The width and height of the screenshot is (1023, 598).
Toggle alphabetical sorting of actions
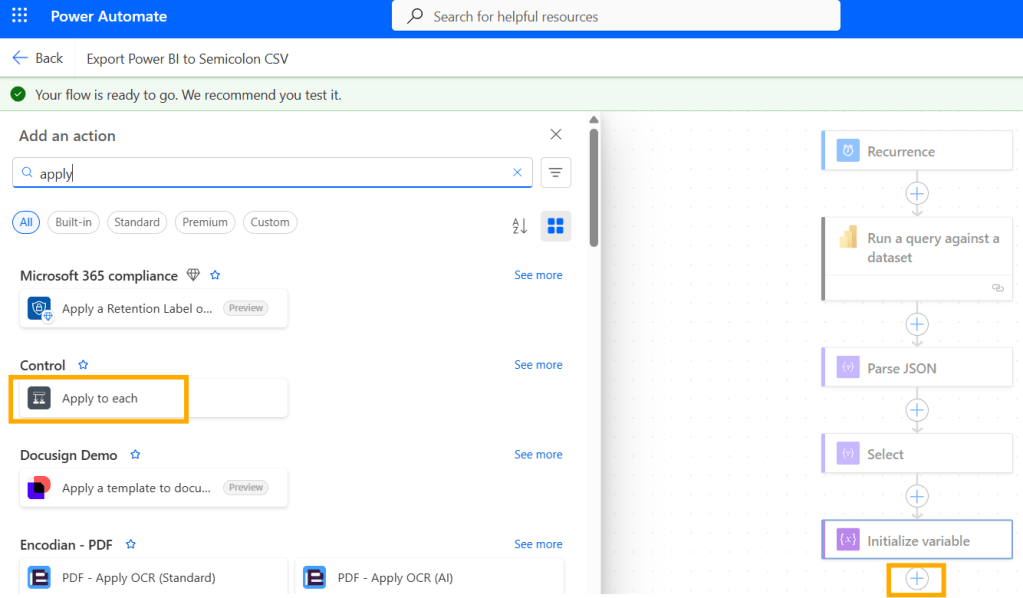(519, 226)
